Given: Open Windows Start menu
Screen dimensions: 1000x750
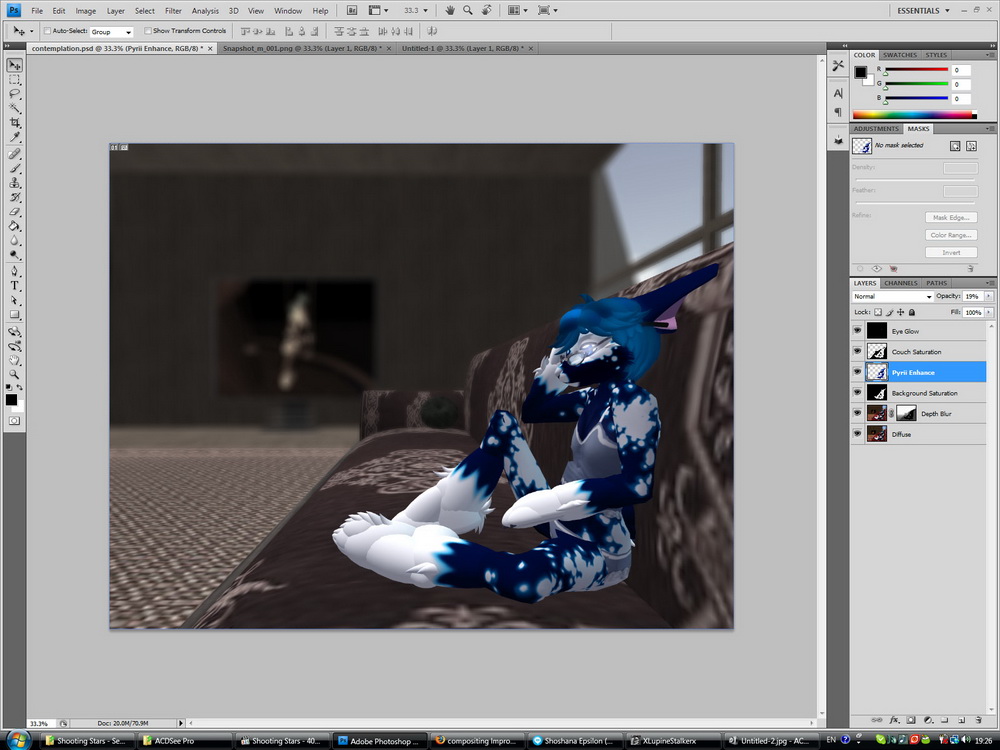Looking at the screenshot, I should click(17, 740).
